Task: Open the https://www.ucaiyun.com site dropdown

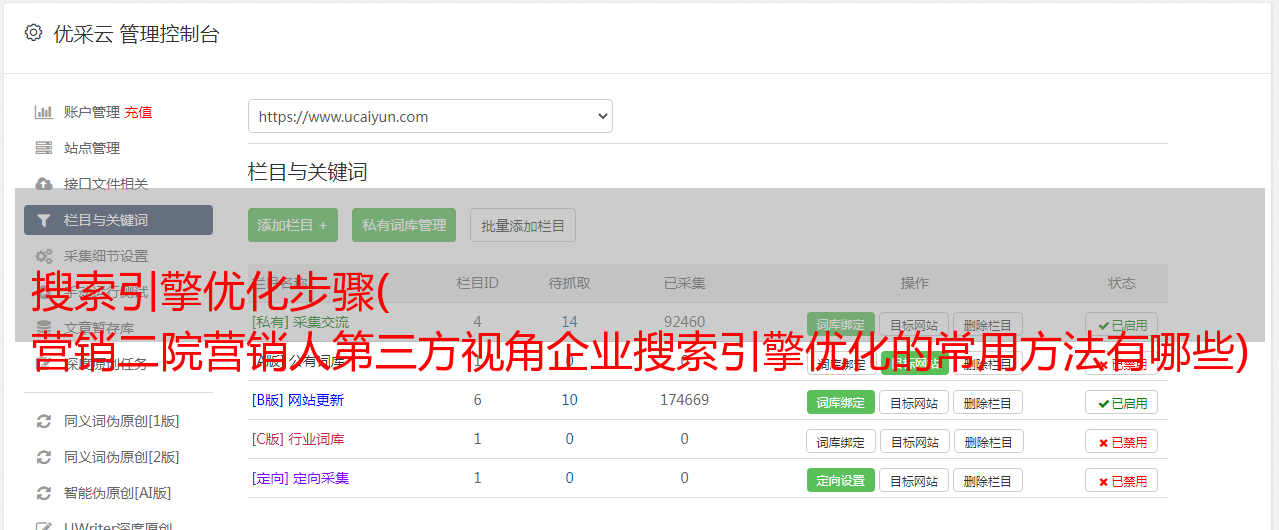Action: tap(430, 116)
